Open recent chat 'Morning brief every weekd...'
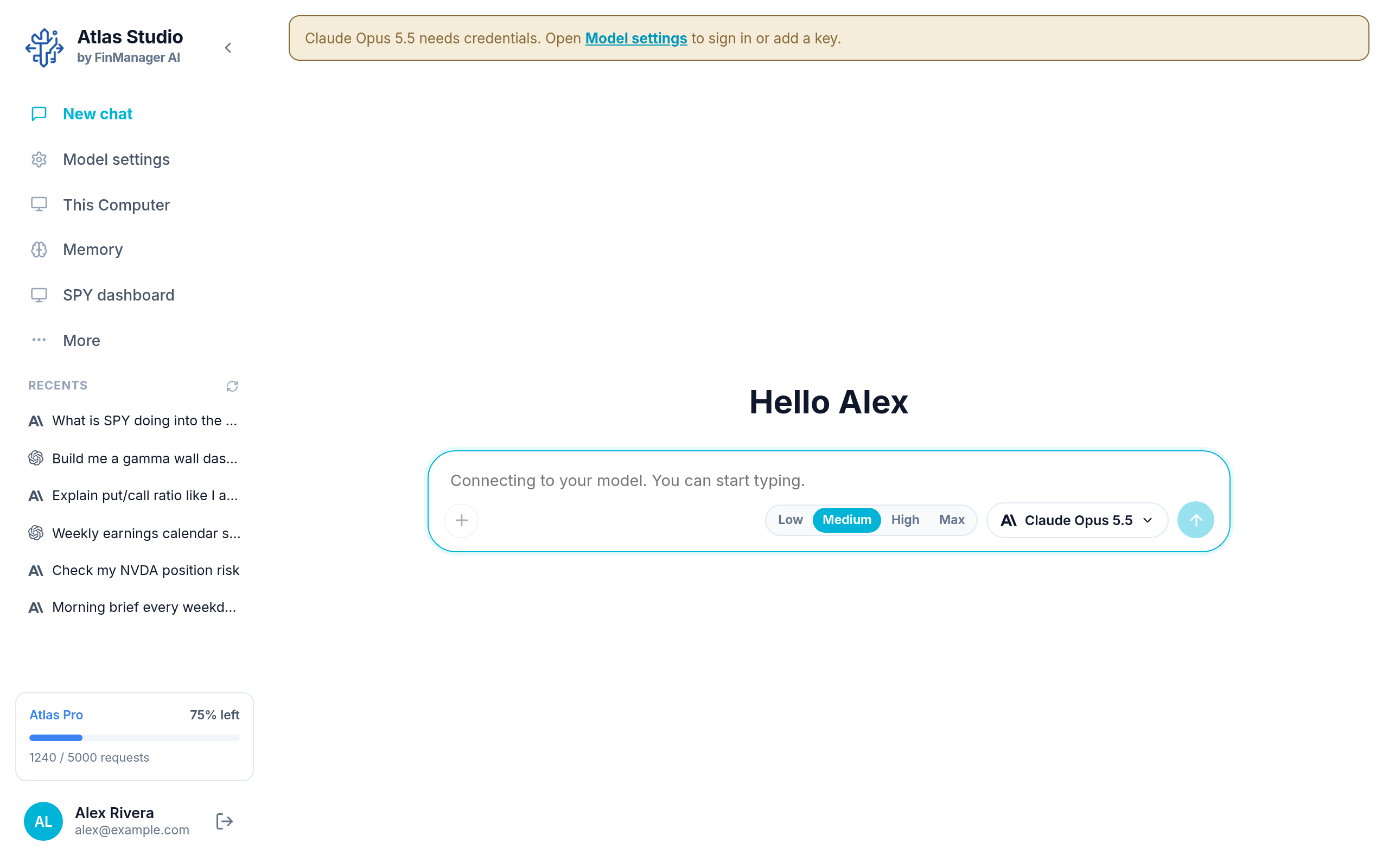Screen dimensions: 1389x868 (135, 608)
